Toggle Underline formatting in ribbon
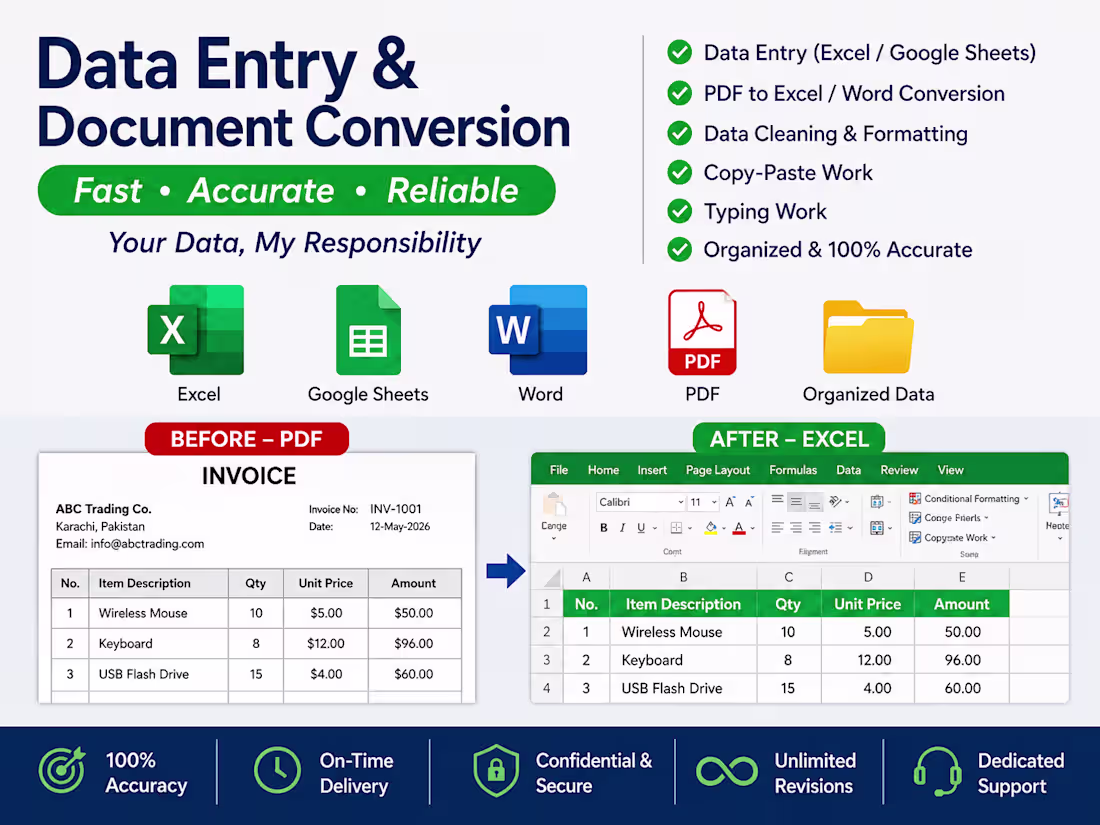Screen dimensions: 1100x825 coord(641,528)
